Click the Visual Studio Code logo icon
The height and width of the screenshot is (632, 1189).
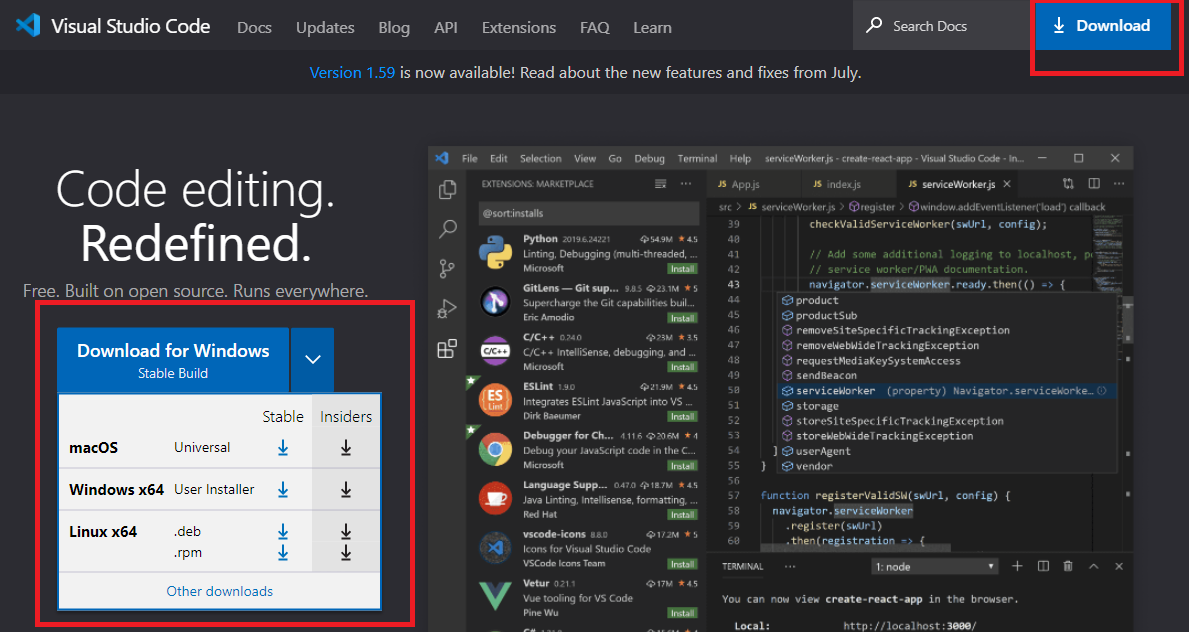[x=28, y=26]
